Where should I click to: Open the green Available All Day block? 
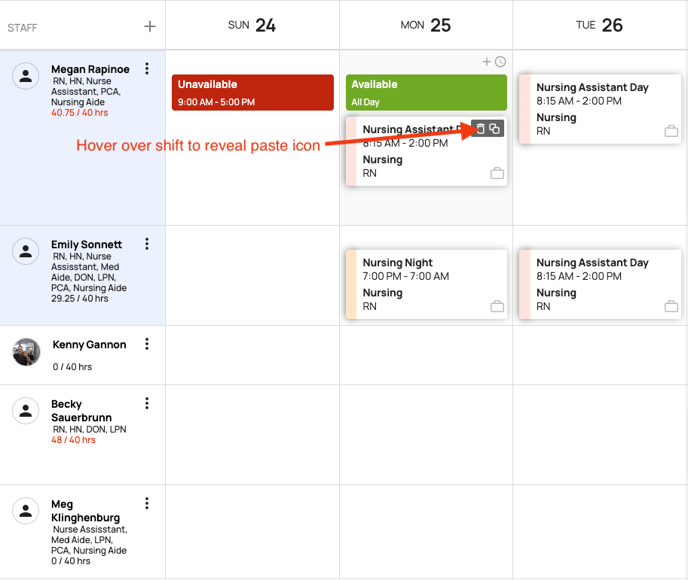coord(426,92)
